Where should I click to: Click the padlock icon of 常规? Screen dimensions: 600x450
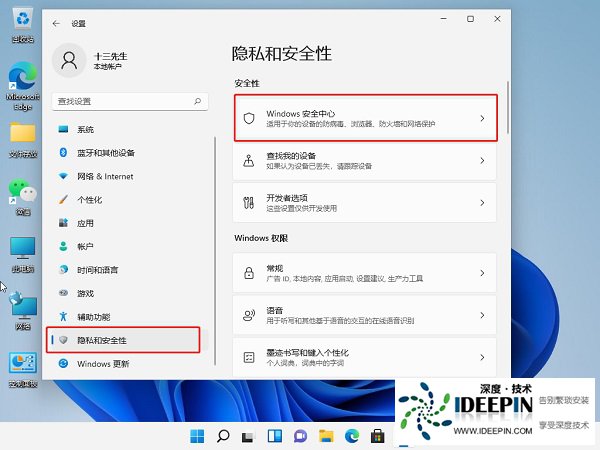coord(249,273)
